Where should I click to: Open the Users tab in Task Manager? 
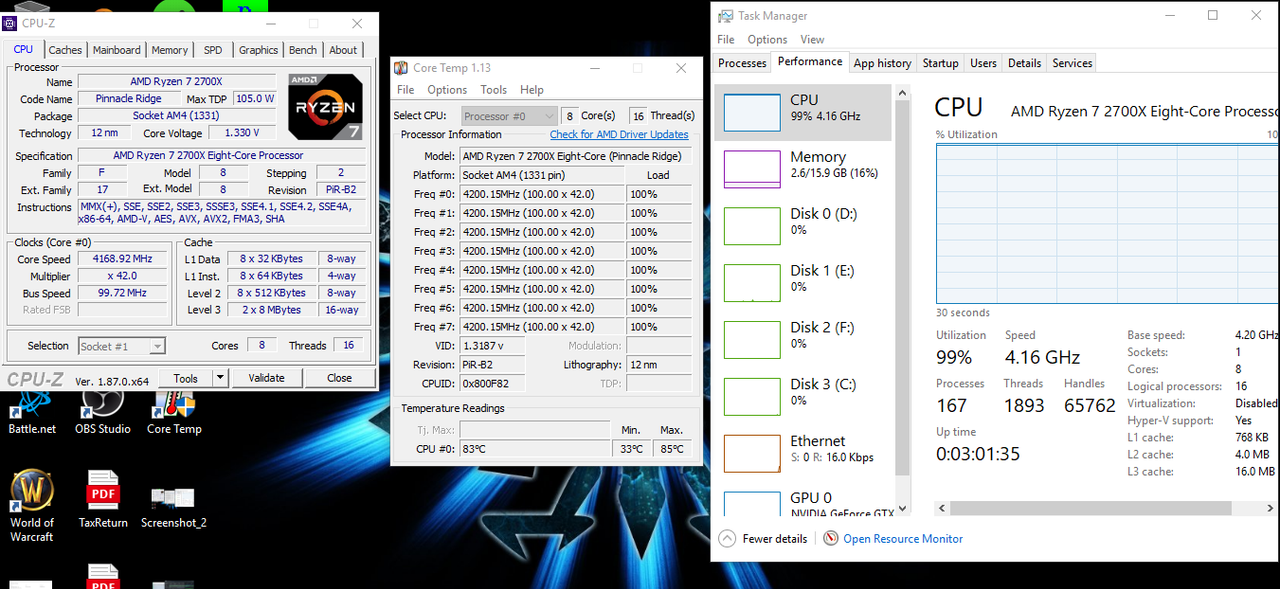point(983,63)
